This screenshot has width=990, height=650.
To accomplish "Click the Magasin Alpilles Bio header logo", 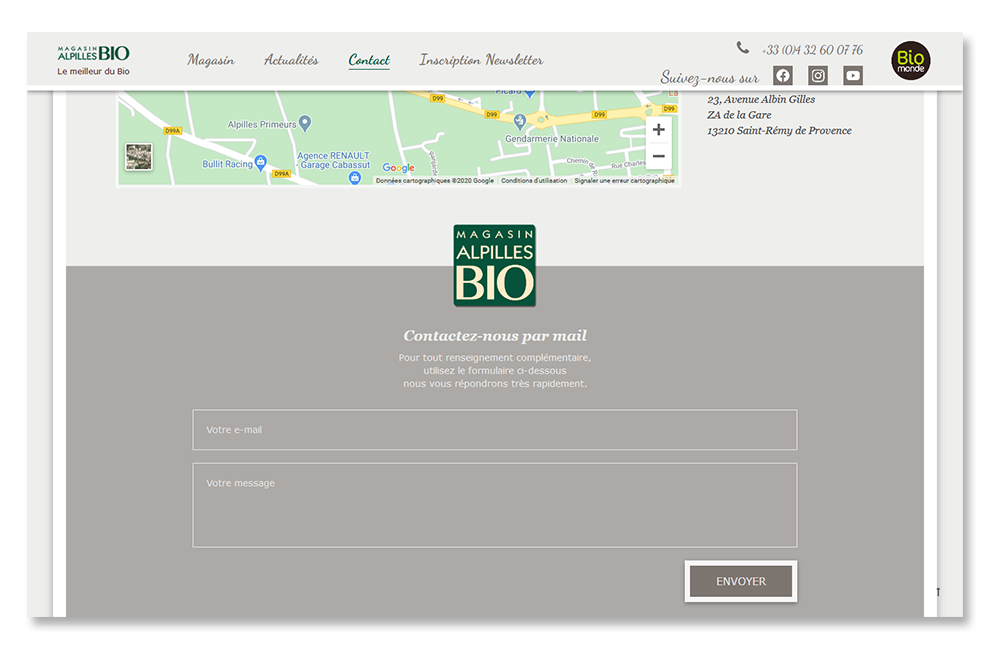I will [x=93, y=59].
